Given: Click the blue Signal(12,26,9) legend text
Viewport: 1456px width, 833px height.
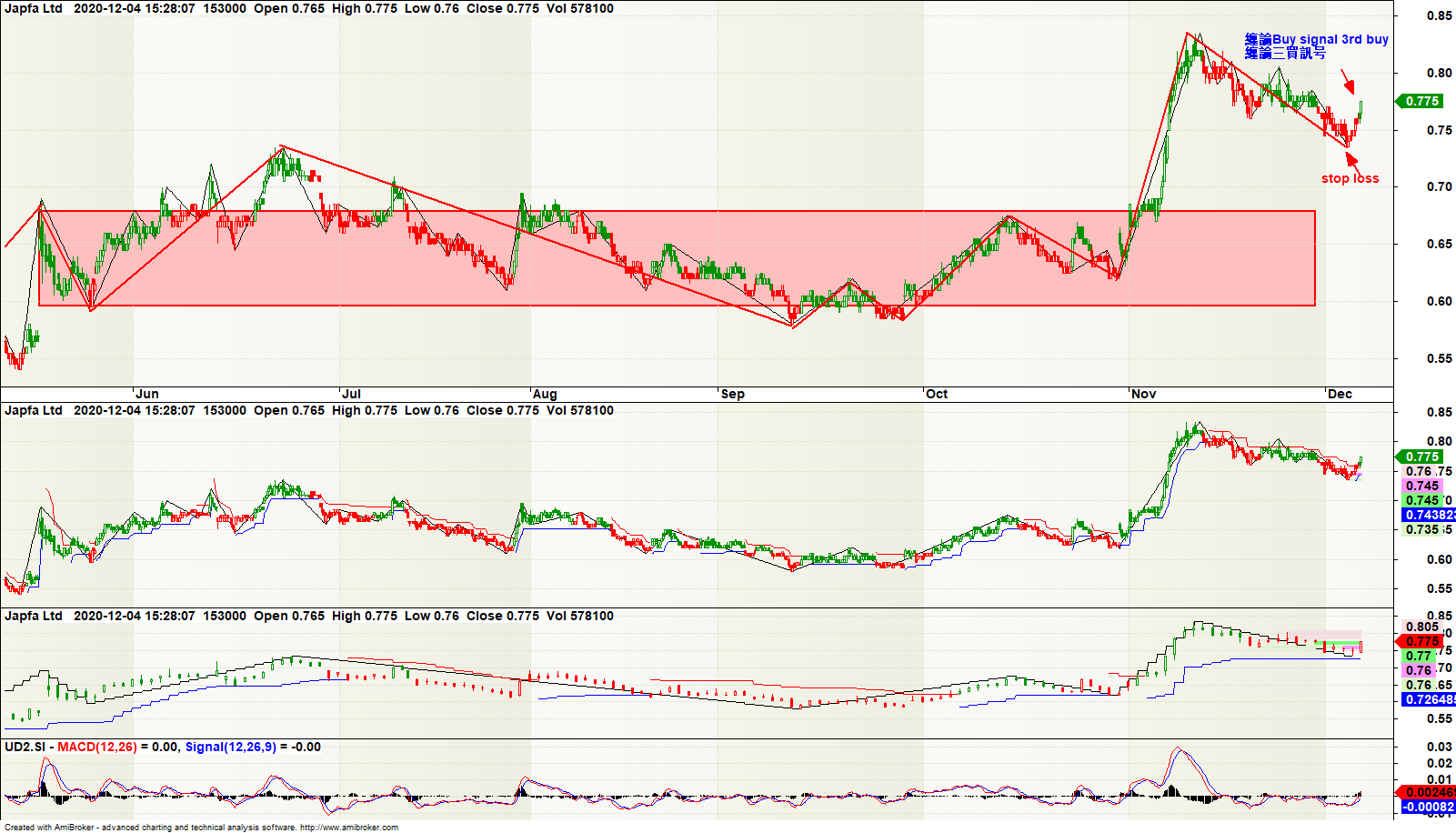Looking at the screenshot, I should (x=231, y=747).
